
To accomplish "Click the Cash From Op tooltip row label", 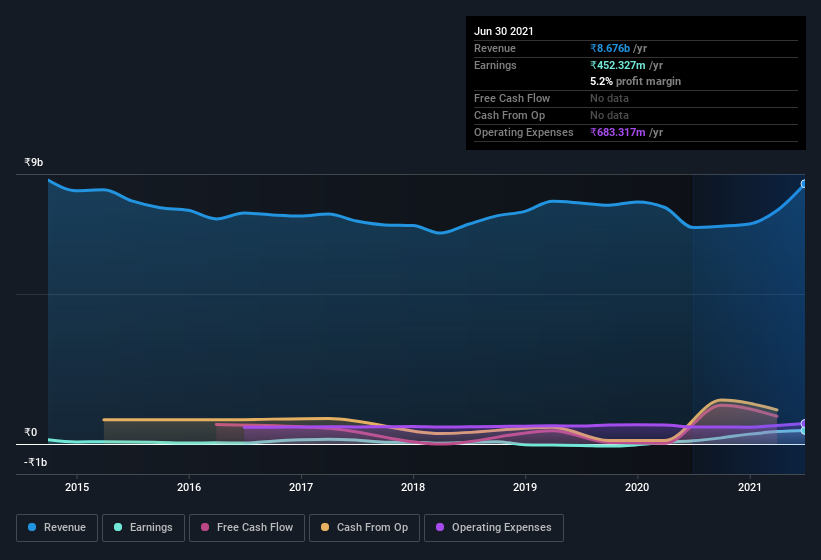I will pos(509,115).
